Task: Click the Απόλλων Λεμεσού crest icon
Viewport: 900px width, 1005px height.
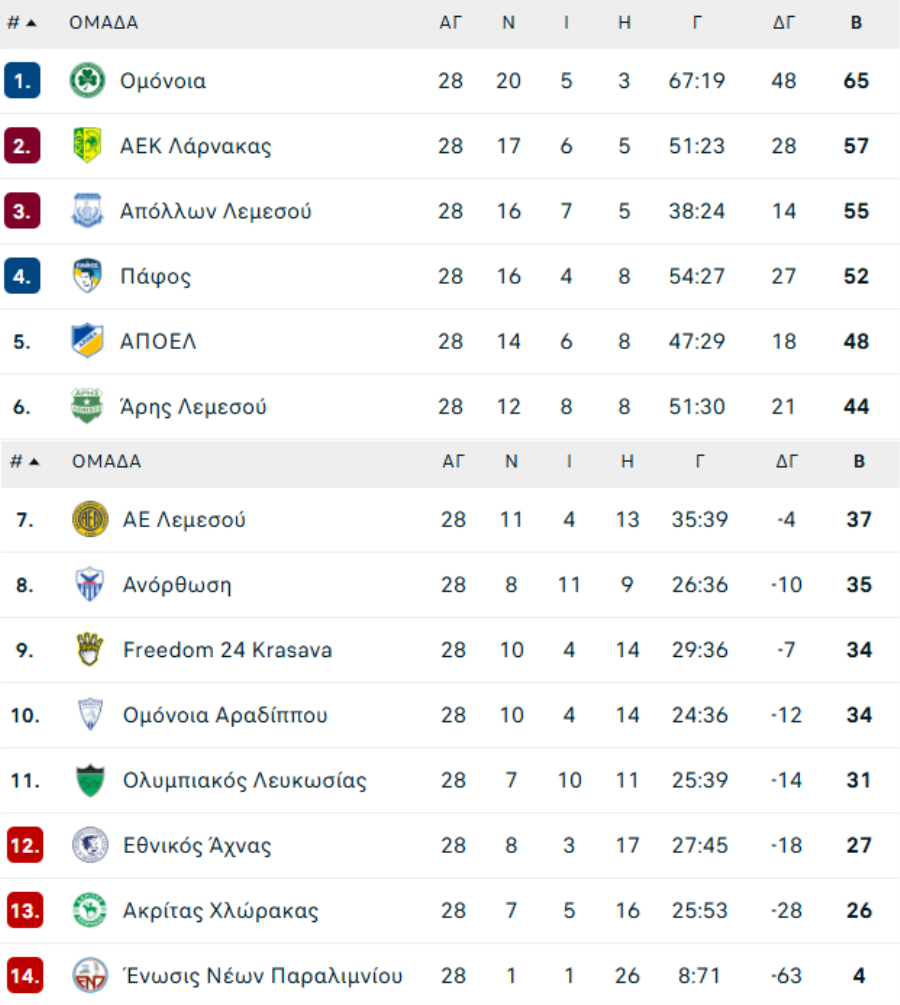Action: pos(87,211)
